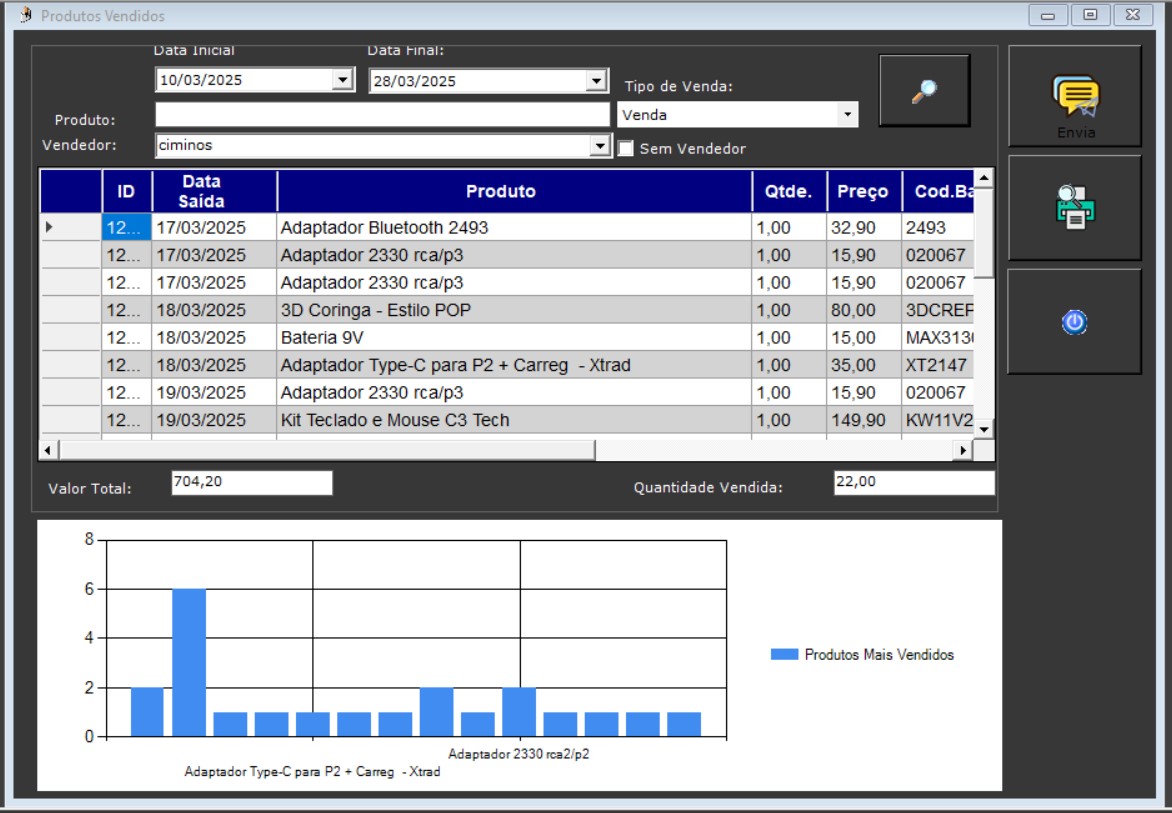This screenshot has height=813, width=1172.
Task: Open the Data Final date dropdown
Action: (x=597, y=81)
